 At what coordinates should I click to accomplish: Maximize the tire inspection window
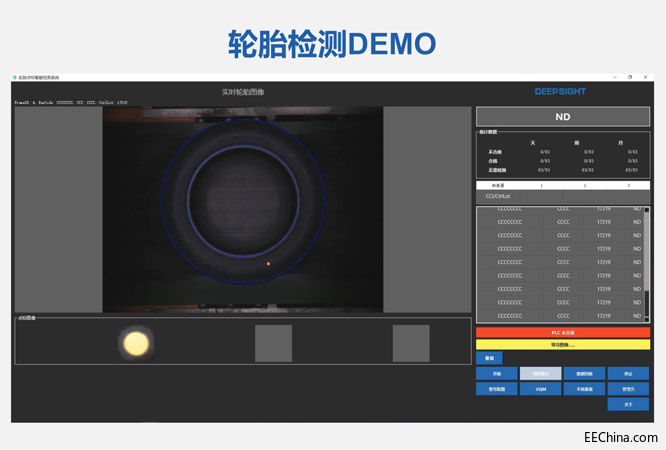630,77
